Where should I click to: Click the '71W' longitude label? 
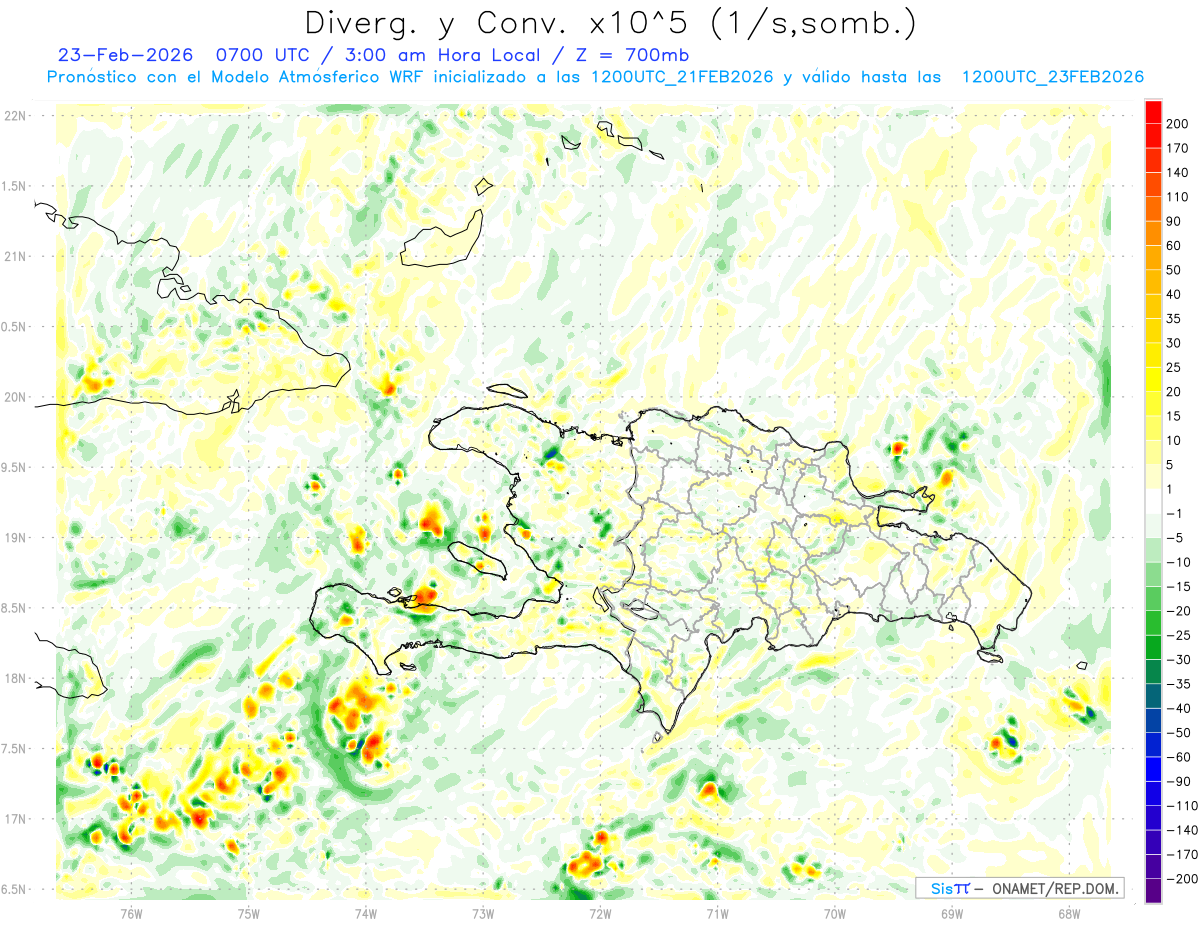[716, 912]
